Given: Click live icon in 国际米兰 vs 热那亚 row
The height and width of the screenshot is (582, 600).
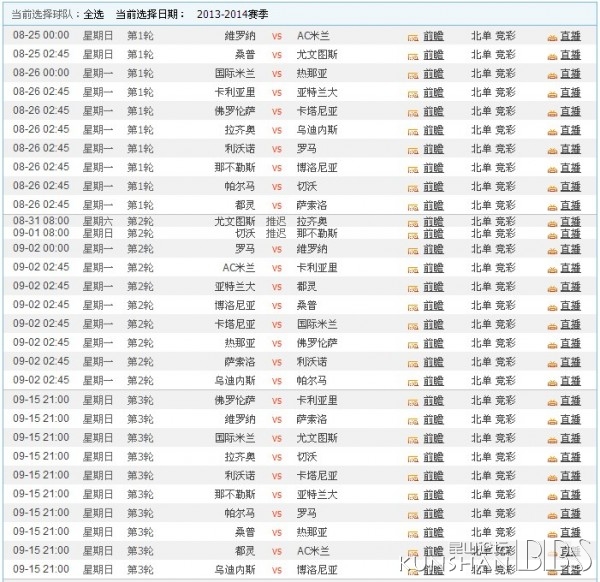Looking at the screenshot, I should tap(552, 75).
